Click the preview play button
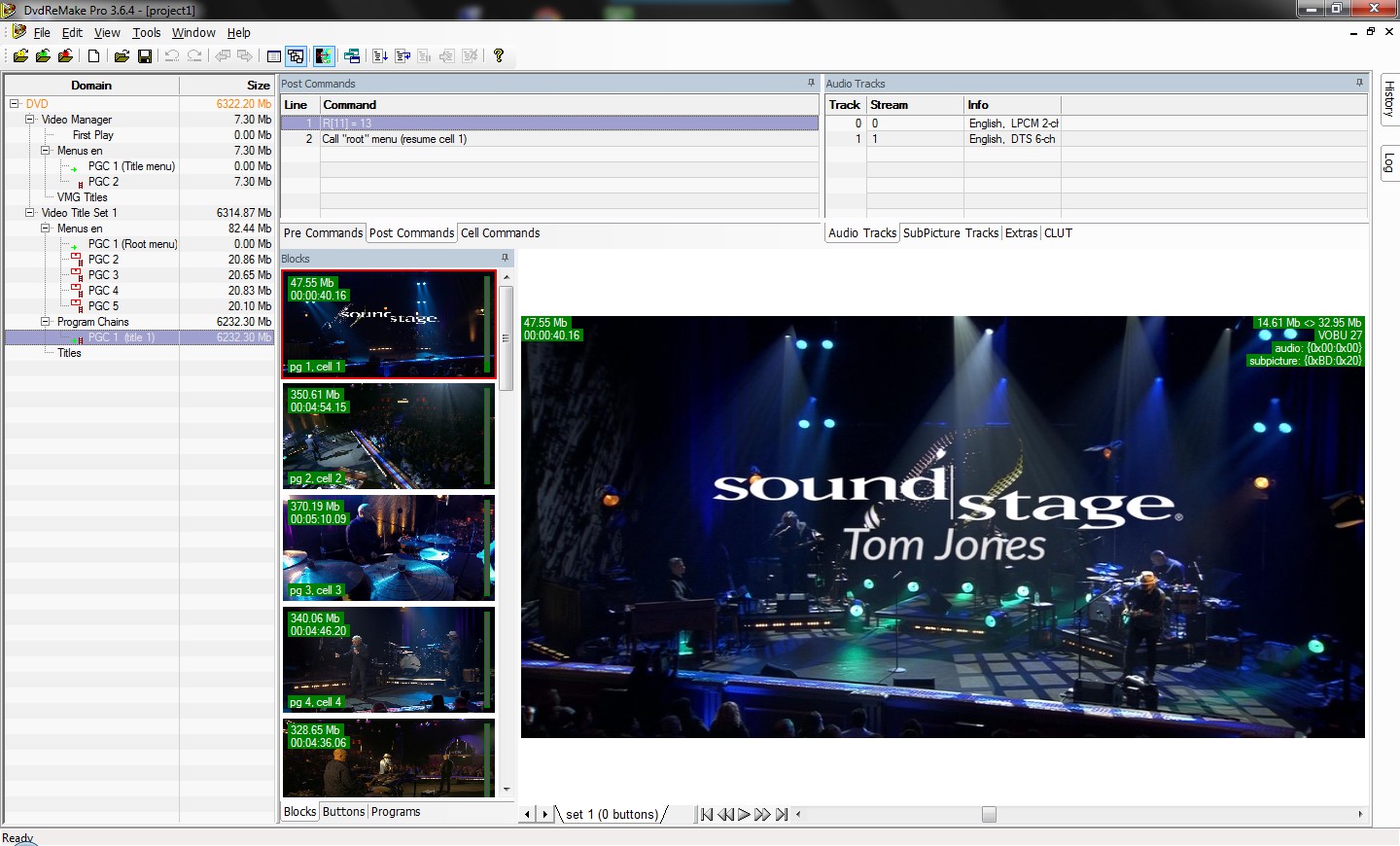The height and width of the screenshot is (846, 1400). pyautogui.click(x=744, y=815)
